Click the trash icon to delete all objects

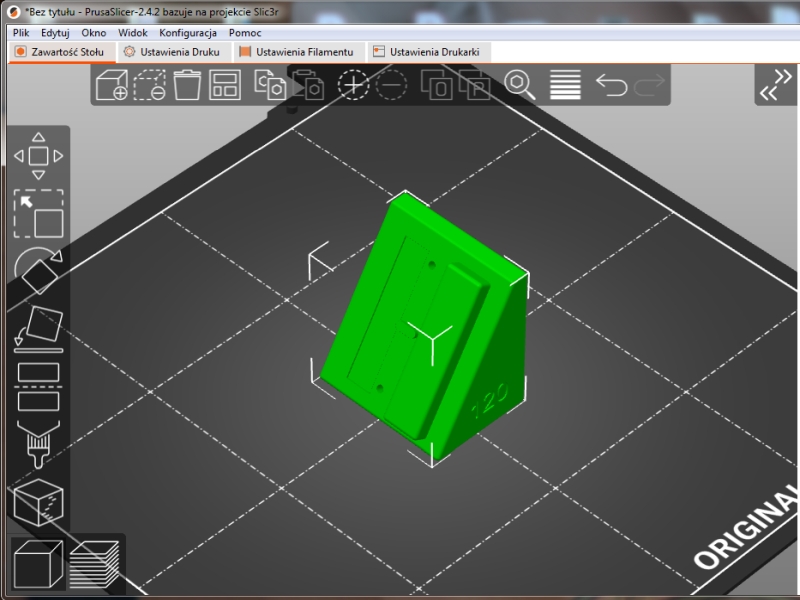189,85
